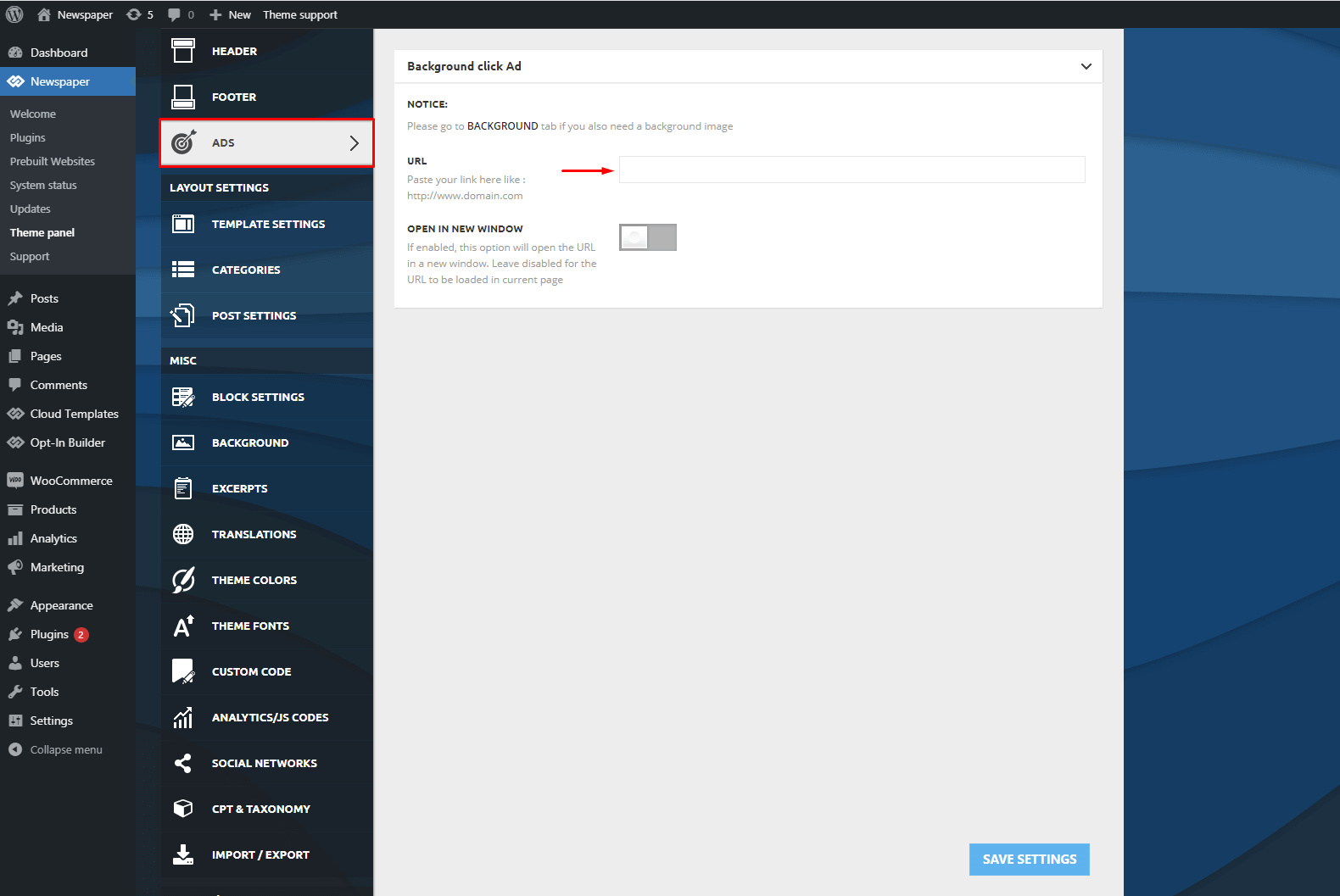Click the Theme Colors brush icon
The height and width of the screenshot is (896, 1340).
pos(183,580)
